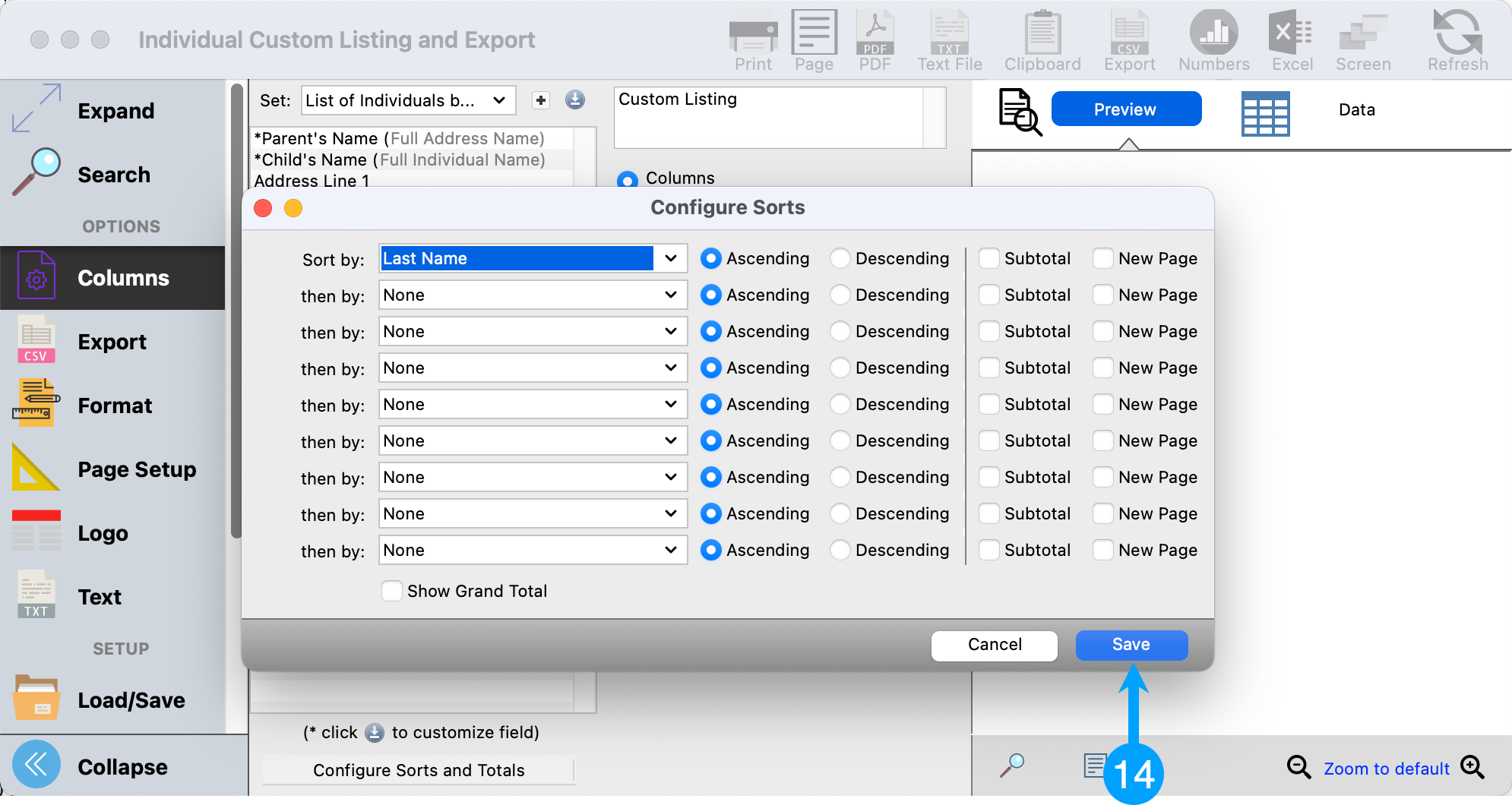Check Subtotal for the Sort by row
Viewport: 1512px width, 805px height.
tap(989, 258)
